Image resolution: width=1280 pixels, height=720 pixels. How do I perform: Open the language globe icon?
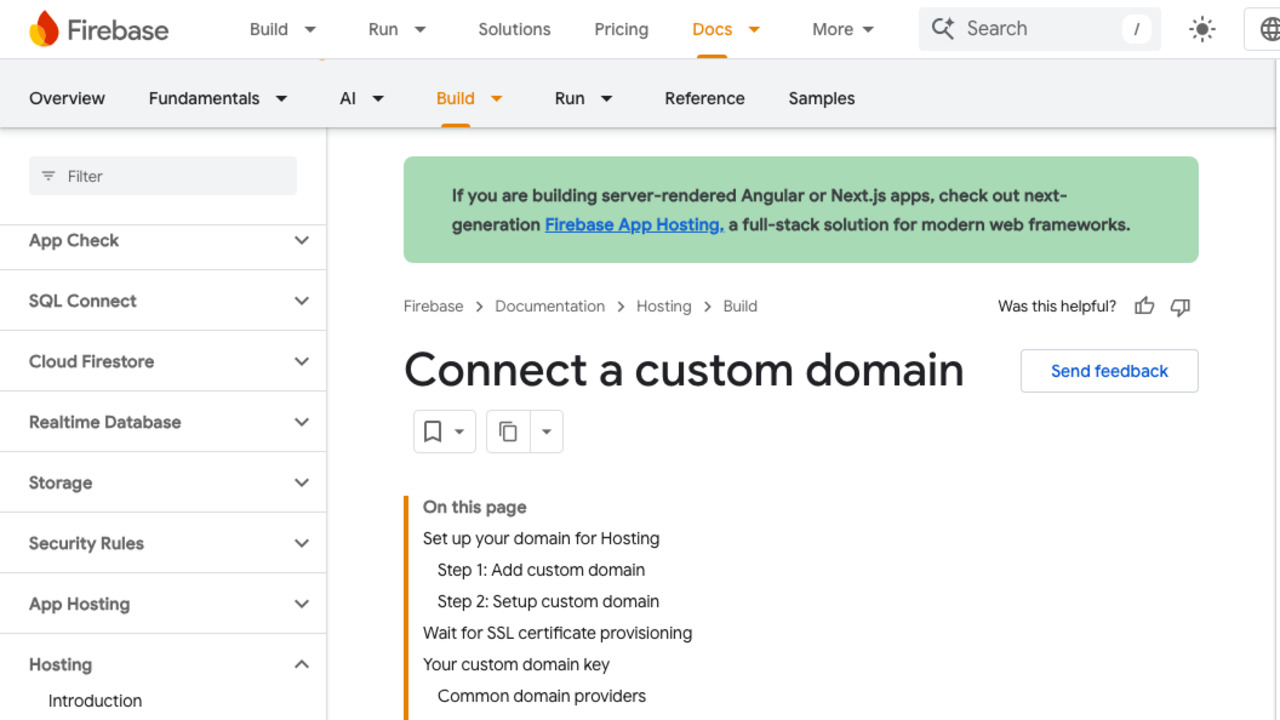point(1270,29)
